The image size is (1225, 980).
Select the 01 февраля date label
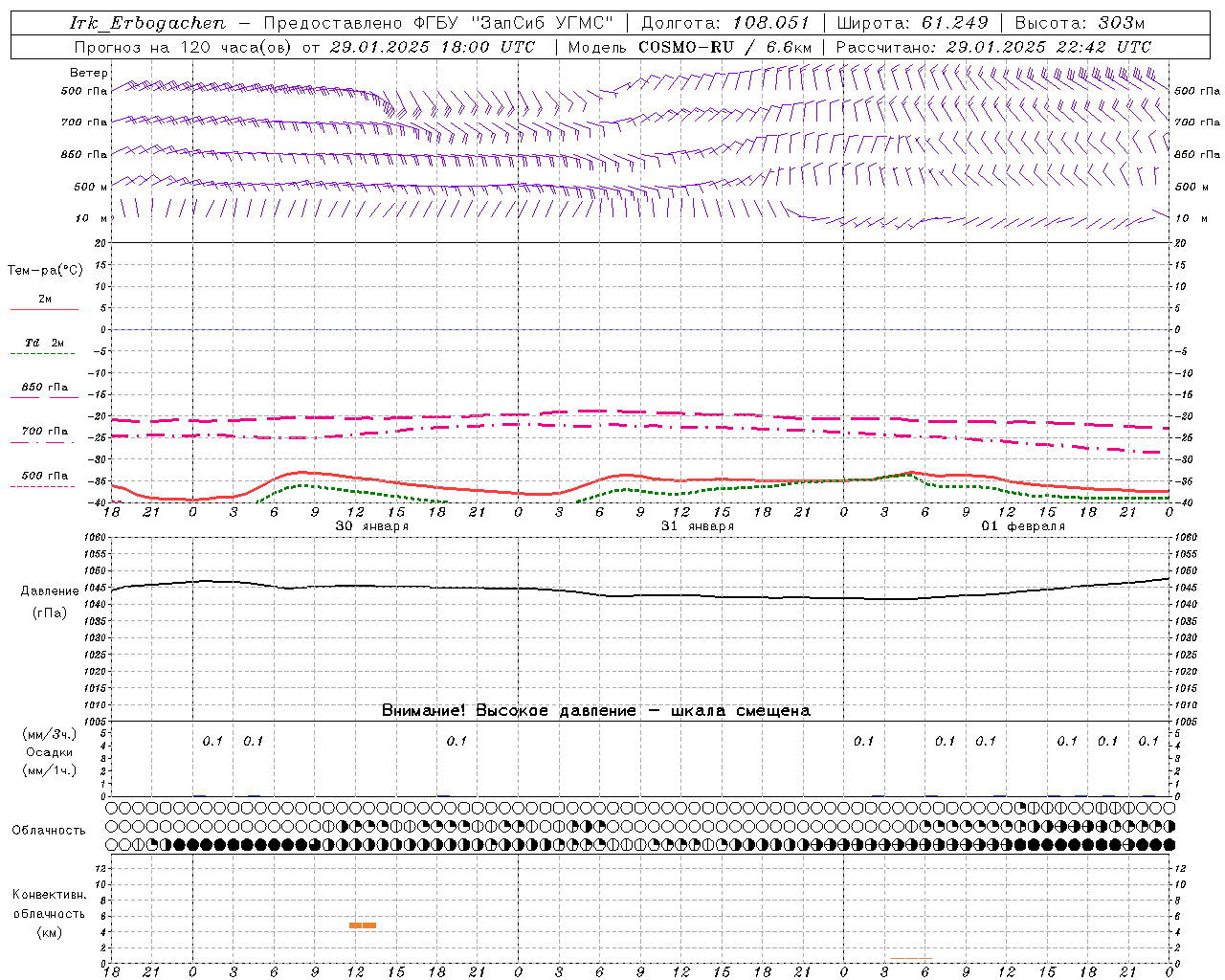(1023, 526)
